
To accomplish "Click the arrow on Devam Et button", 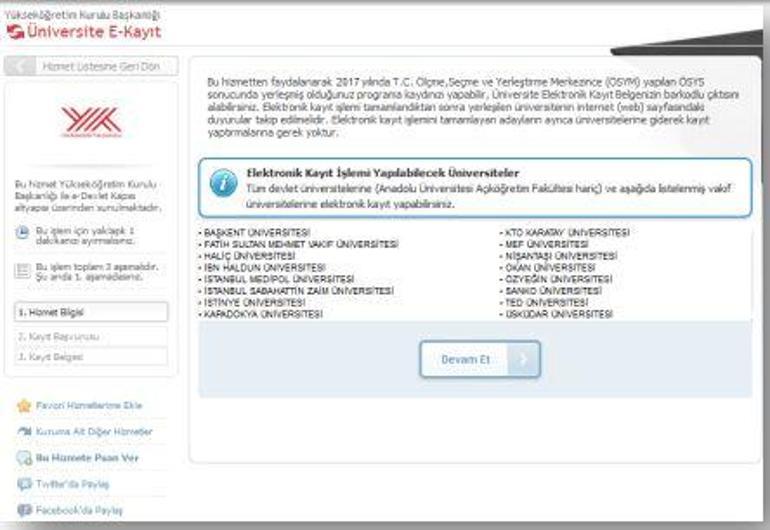I will click(523, 359).
